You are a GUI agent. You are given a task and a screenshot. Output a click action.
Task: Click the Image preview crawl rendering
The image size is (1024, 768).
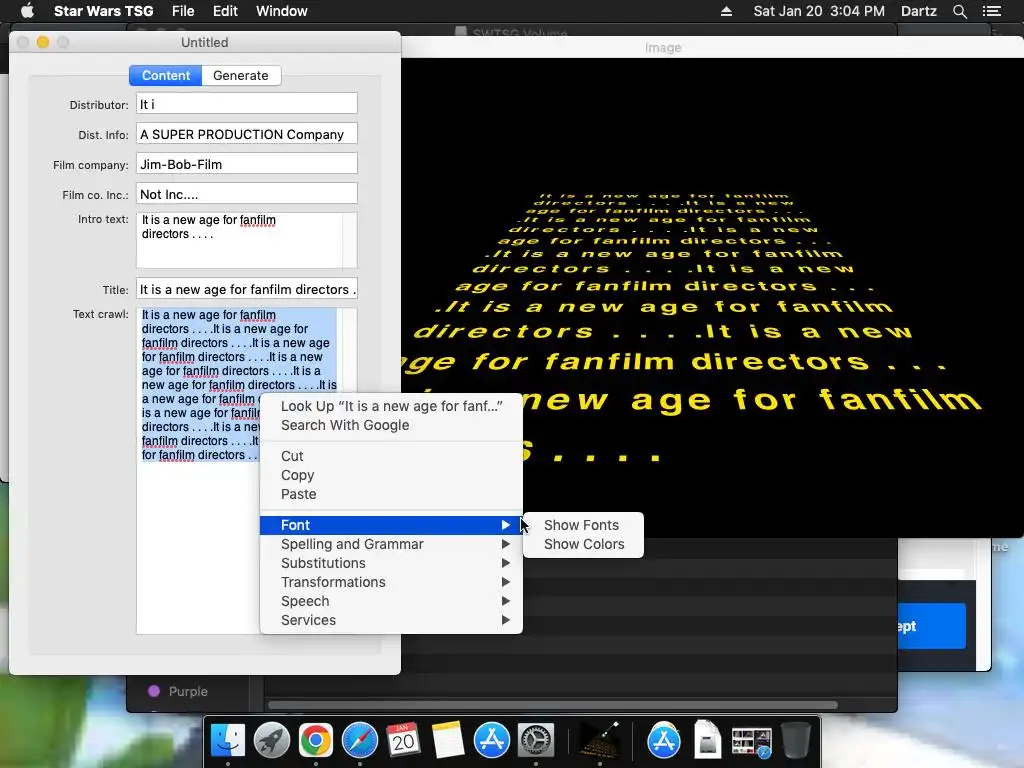coord(712,297)
